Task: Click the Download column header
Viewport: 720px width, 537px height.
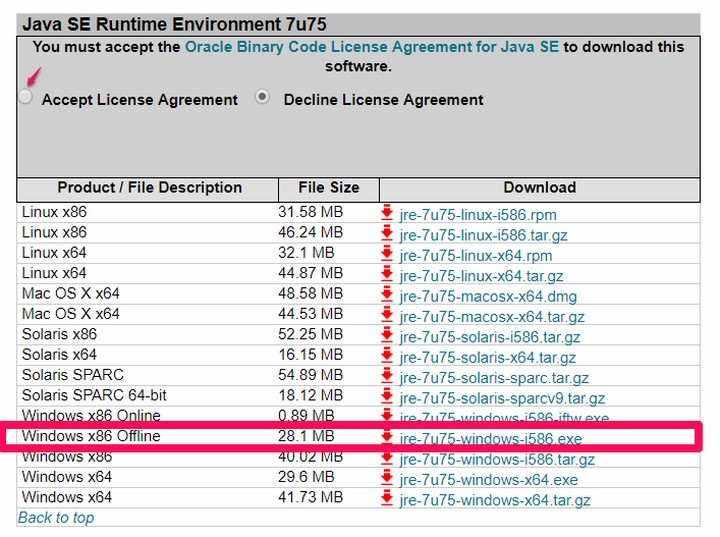Action: click(539, 188)
